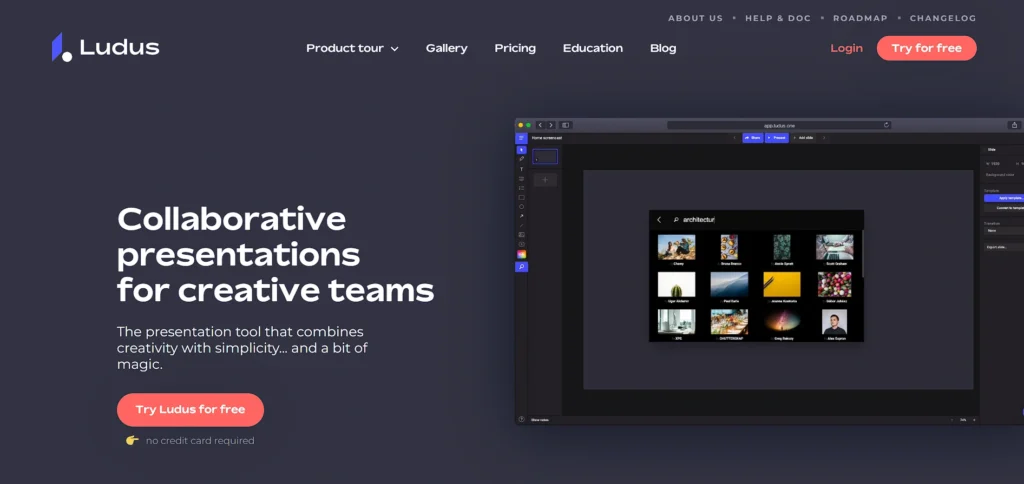
Task: Click the browser back arrow in the mockup
Action: 540,125
